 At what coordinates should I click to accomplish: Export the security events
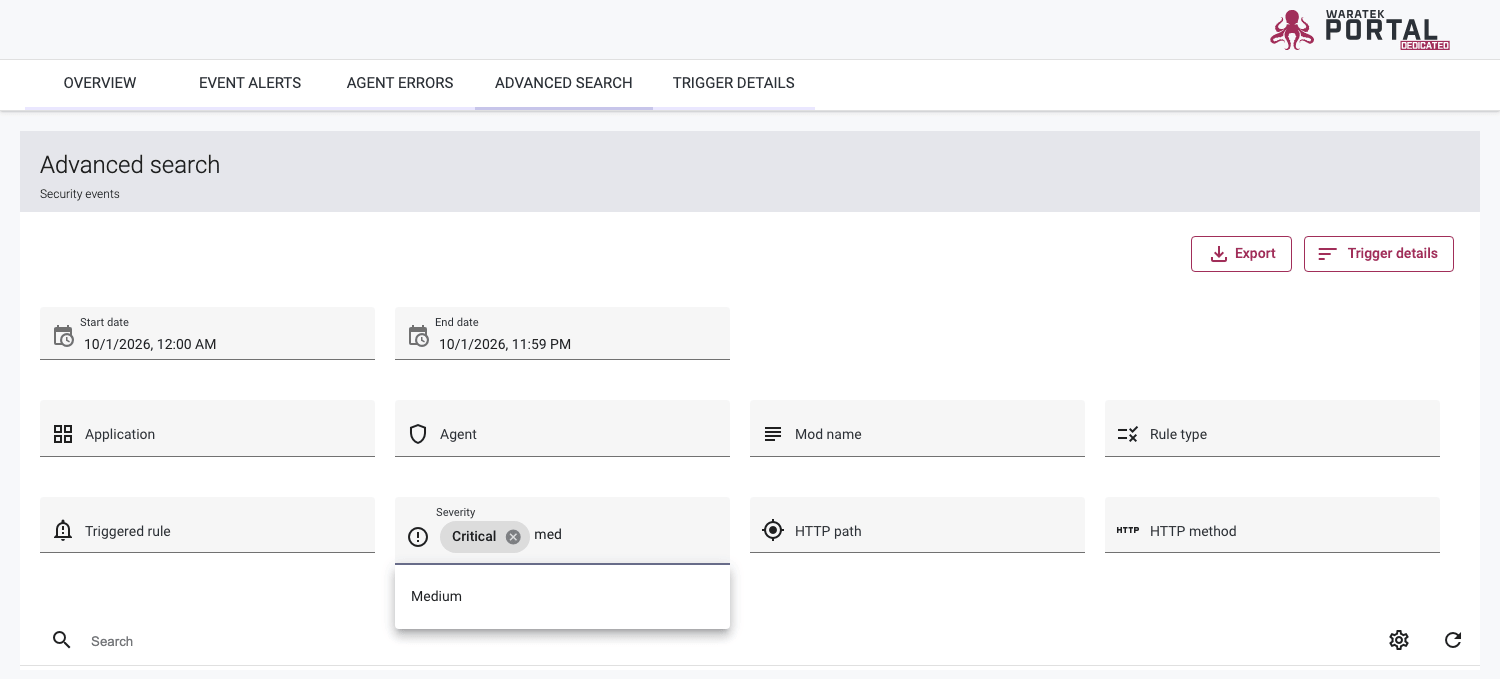[1241, 254]
